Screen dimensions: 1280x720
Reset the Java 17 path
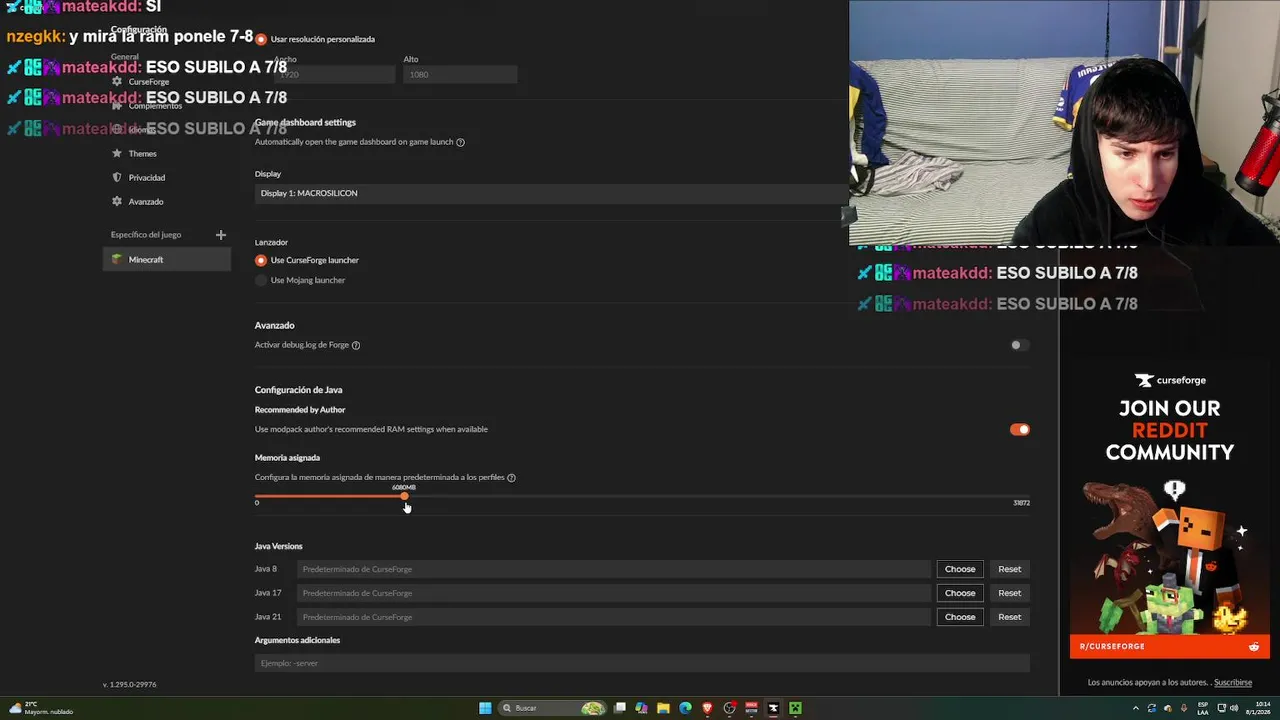coord(1010,593)
